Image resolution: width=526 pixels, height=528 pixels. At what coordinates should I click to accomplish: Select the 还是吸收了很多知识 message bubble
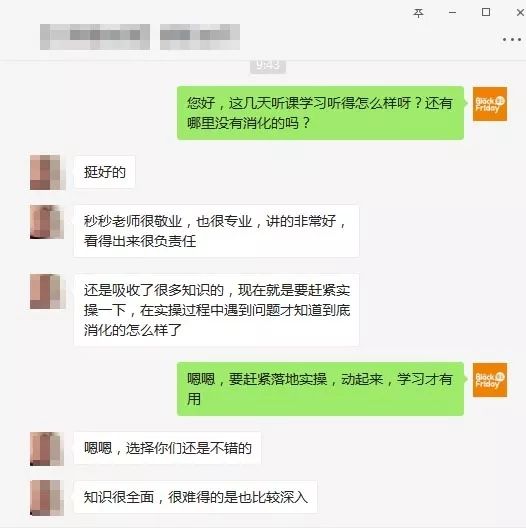pyautogui.click(x=216, y=310)
